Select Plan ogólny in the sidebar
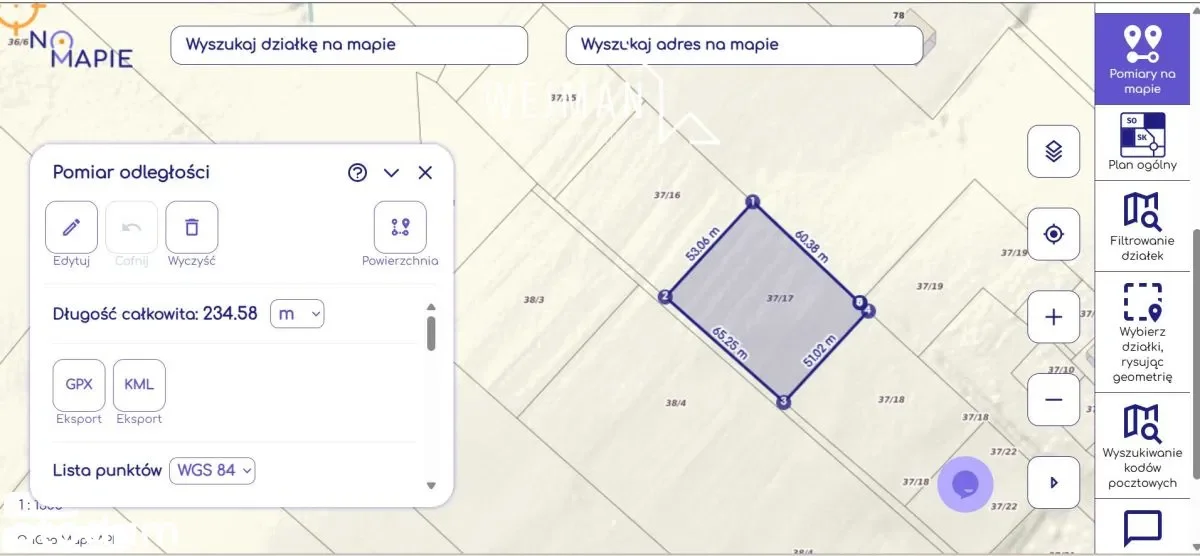Viewport: 1200px width, 556px height. (1142, 142)
